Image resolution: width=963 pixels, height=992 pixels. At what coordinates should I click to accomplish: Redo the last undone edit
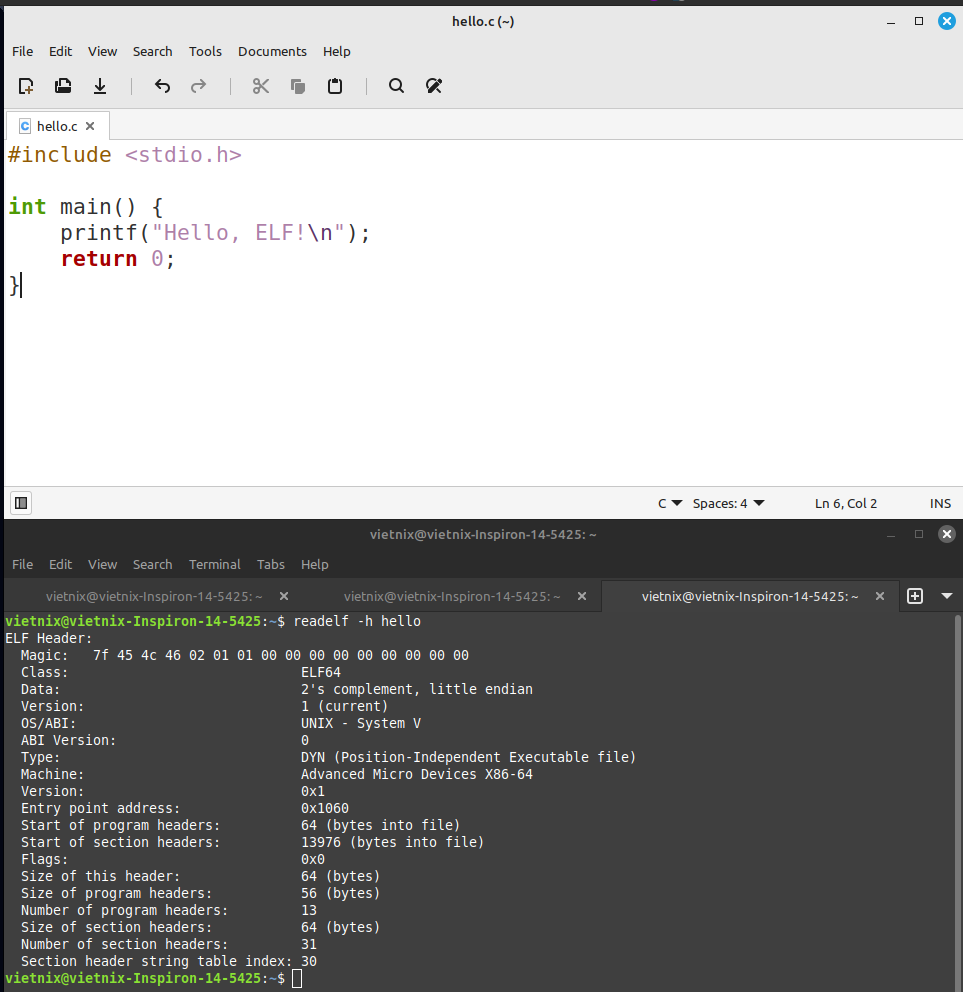coord(199,86)
